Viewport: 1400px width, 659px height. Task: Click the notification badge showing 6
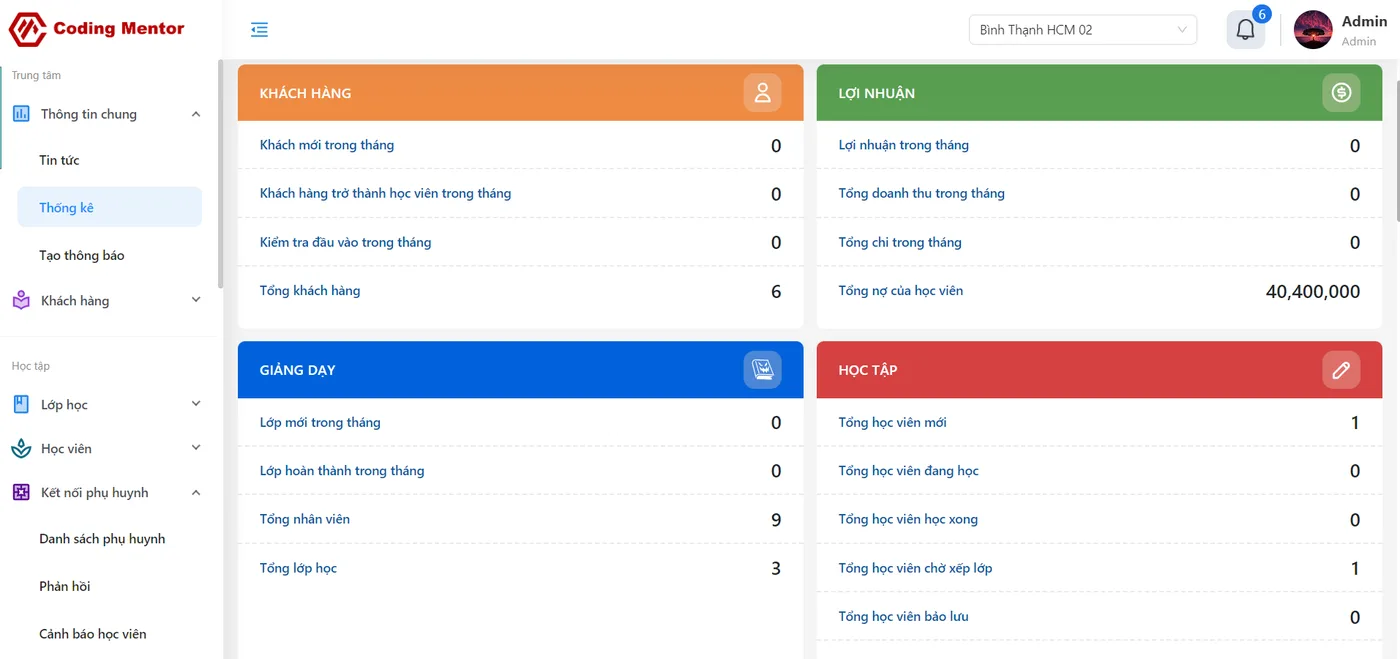point(1262,14)
